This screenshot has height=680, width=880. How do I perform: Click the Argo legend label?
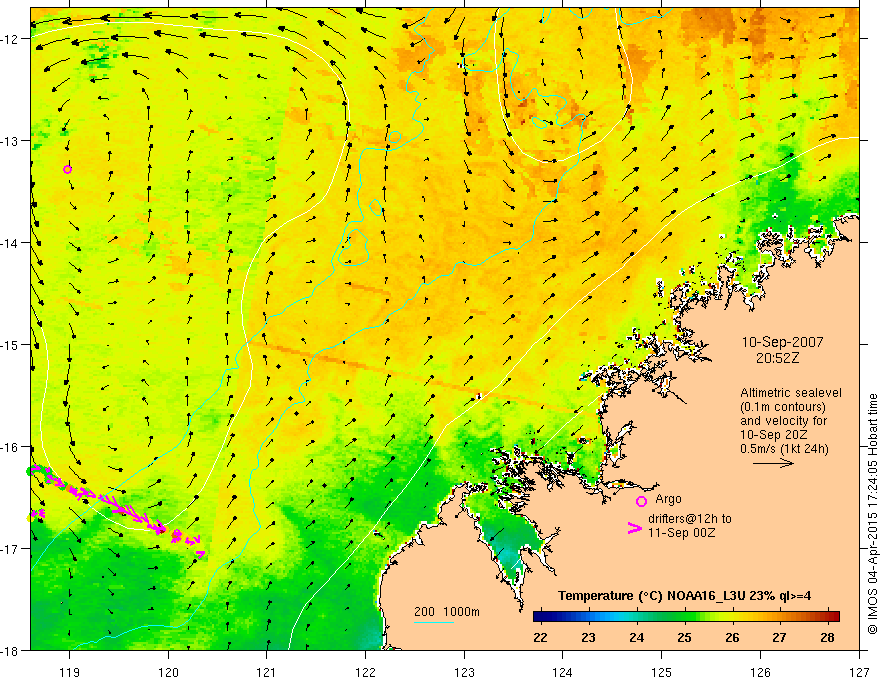[668, 499]
